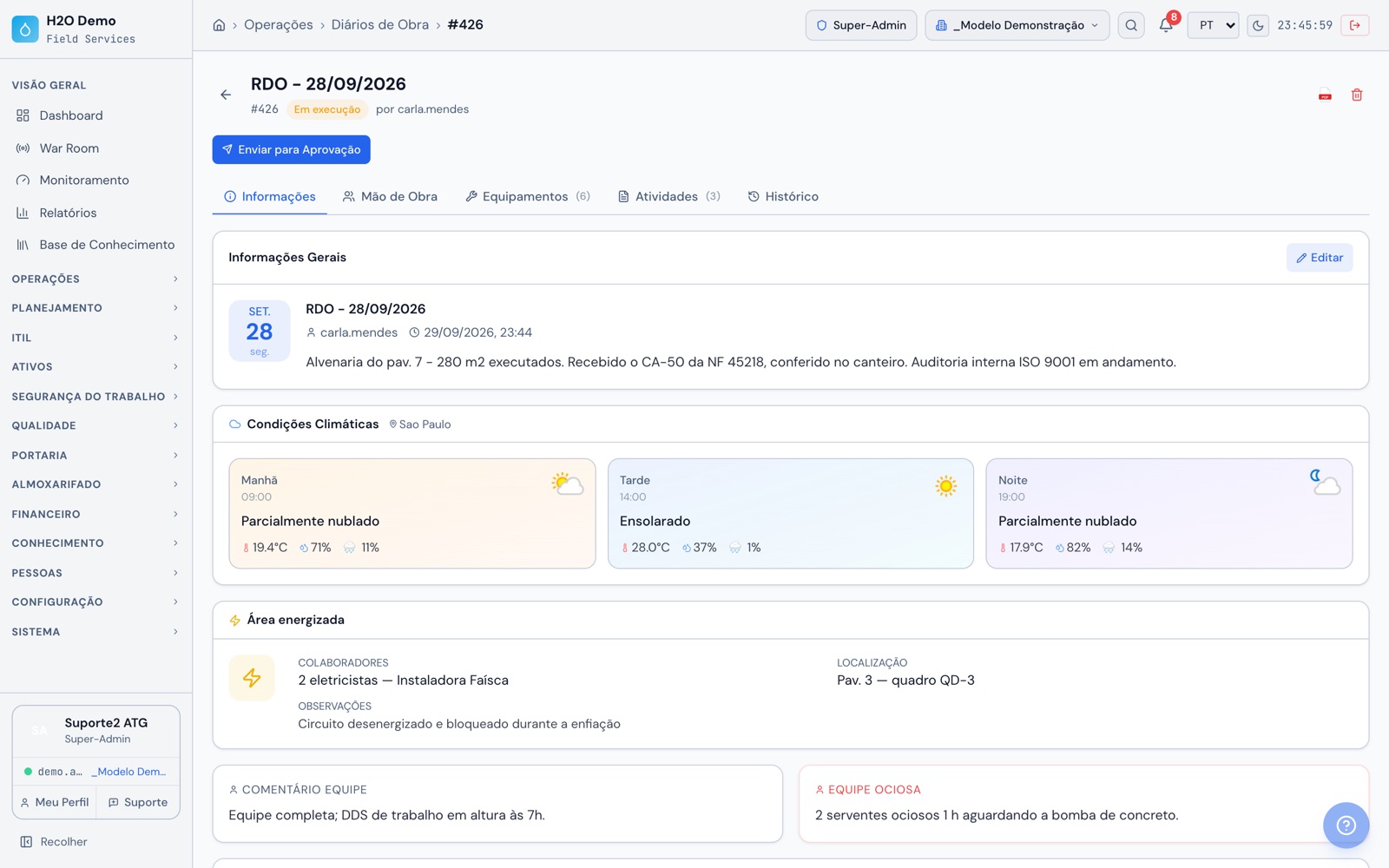Click the logout icon
Viewport: 1389px width, 868px height.
click(x=1355, y=25)
